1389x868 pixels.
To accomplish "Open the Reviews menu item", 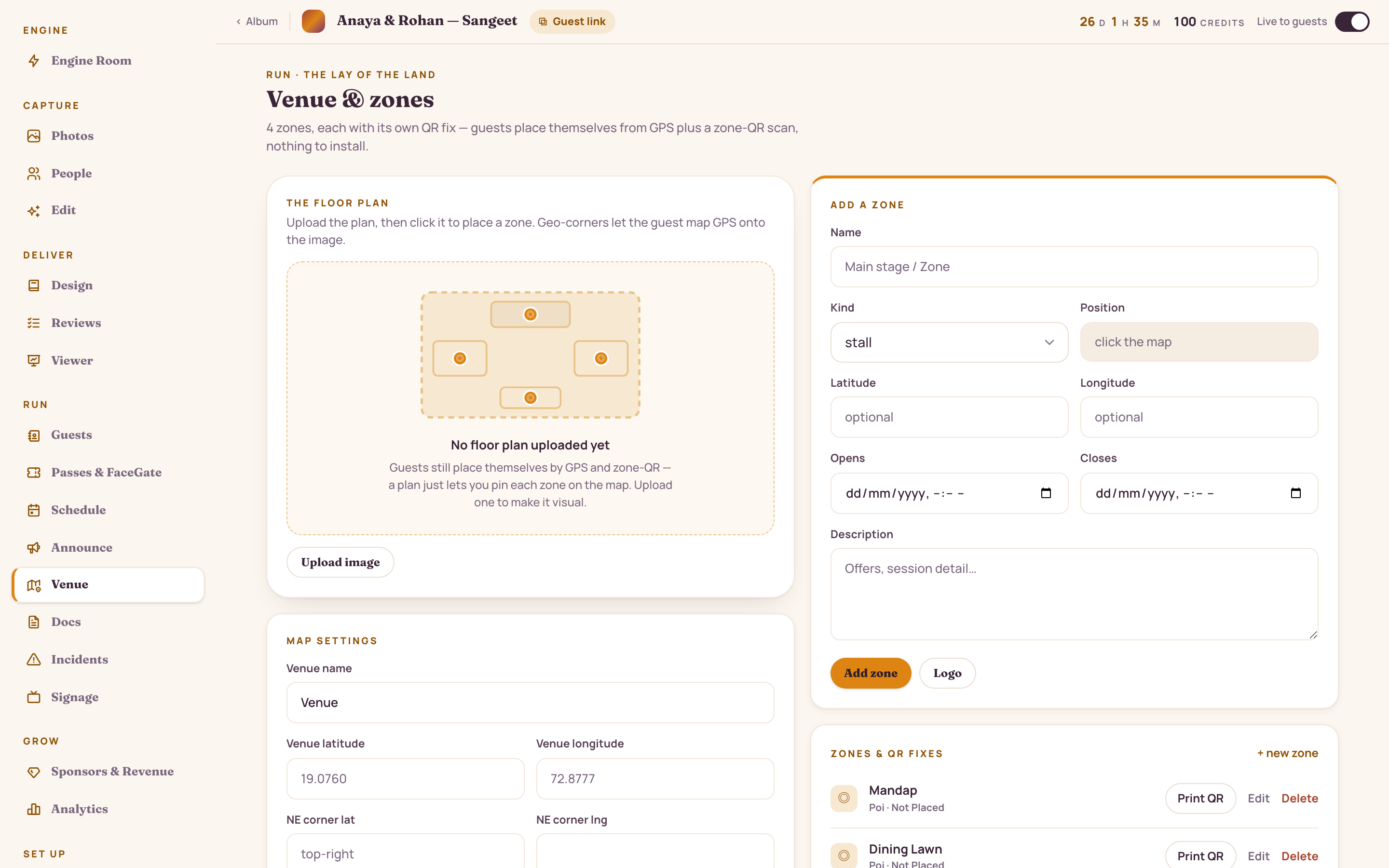I will pyautogui.click(x=108, y=323).
